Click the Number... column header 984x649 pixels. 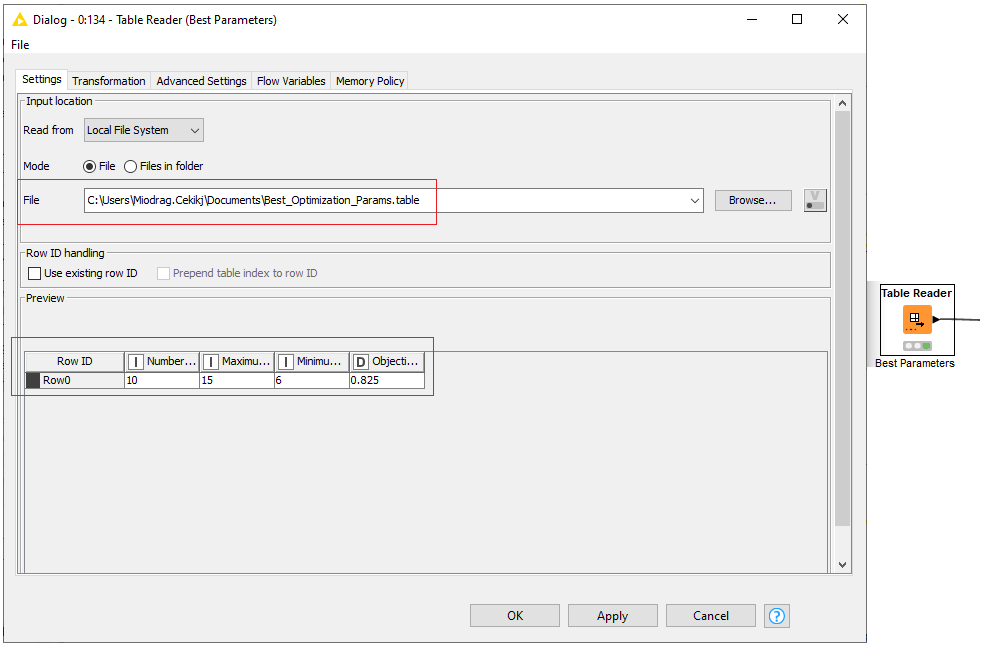coord(162,362)
